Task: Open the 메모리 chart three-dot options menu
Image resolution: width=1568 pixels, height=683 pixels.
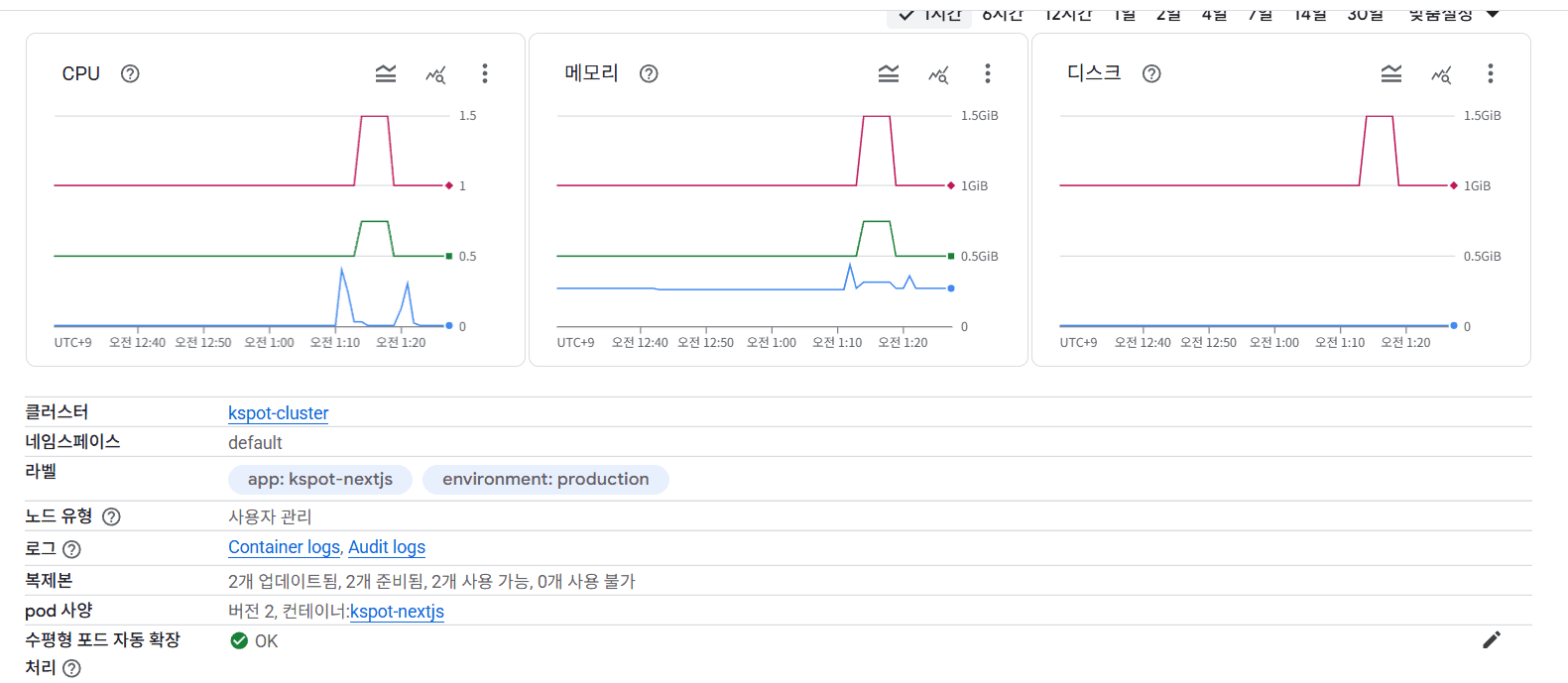Action: pos(988,74)
